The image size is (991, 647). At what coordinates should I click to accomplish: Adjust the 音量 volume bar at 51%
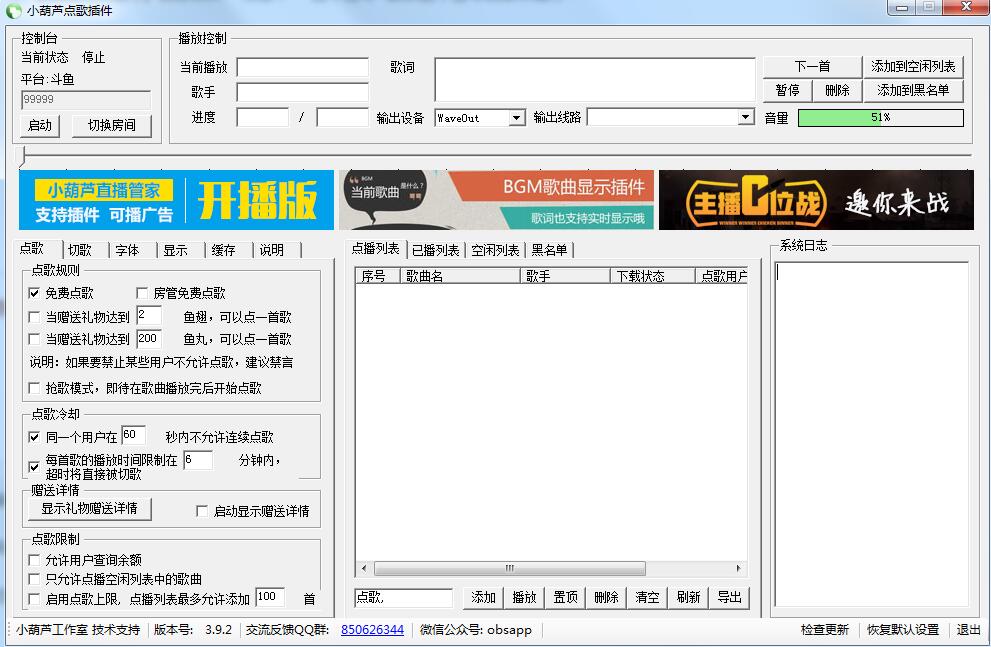[880, 118]
